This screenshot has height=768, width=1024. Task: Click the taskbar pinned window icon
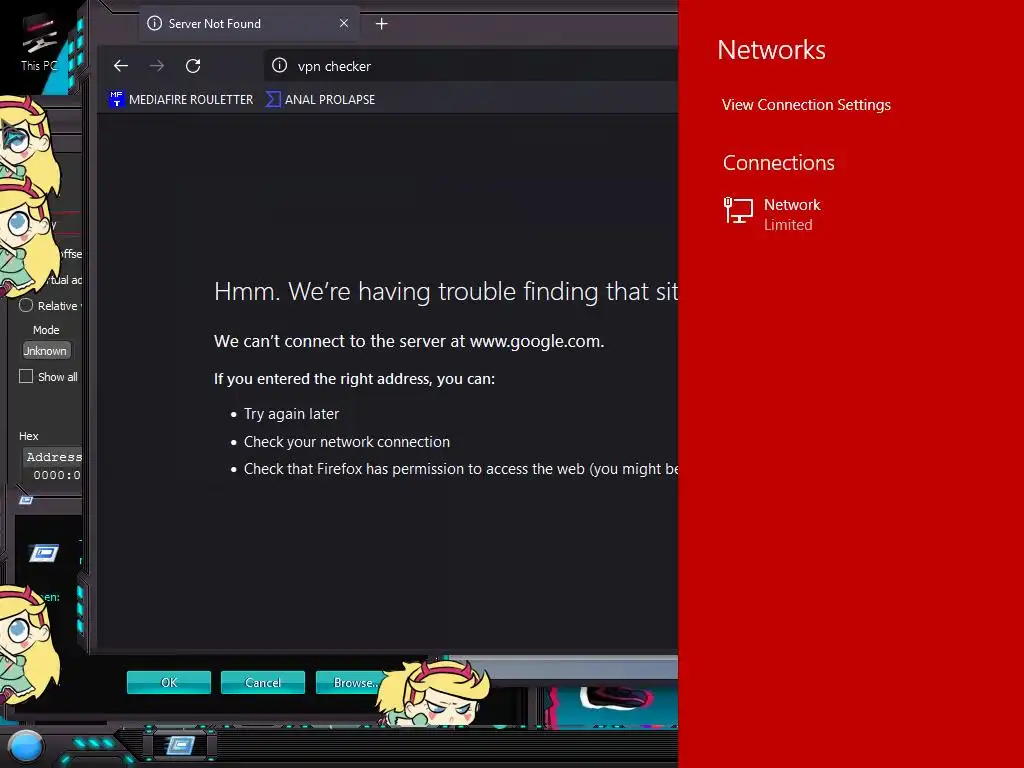[x=179, y=744]
